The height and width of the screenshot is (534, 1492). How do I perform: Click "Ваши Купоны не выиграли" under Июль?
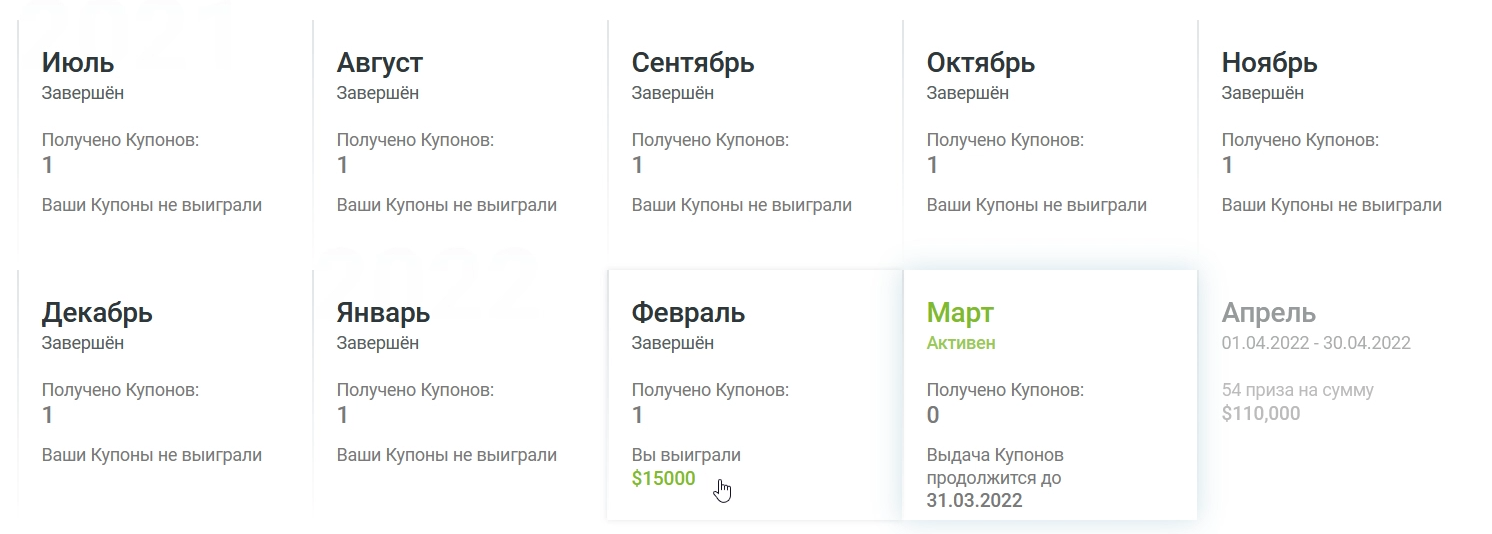(x=152, y=205)
